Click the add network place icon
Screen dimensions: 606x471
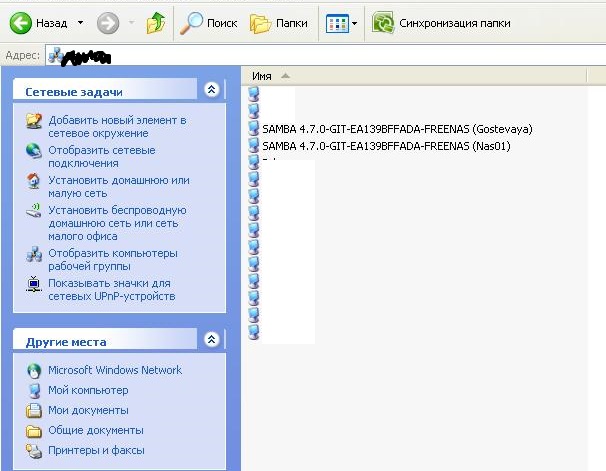[x=34, y=121]
